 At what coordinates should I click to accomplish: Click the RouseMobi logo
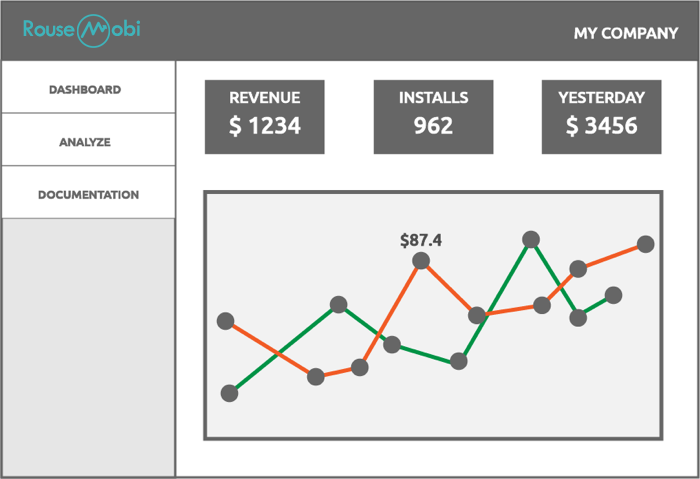(x=82, y=30)
